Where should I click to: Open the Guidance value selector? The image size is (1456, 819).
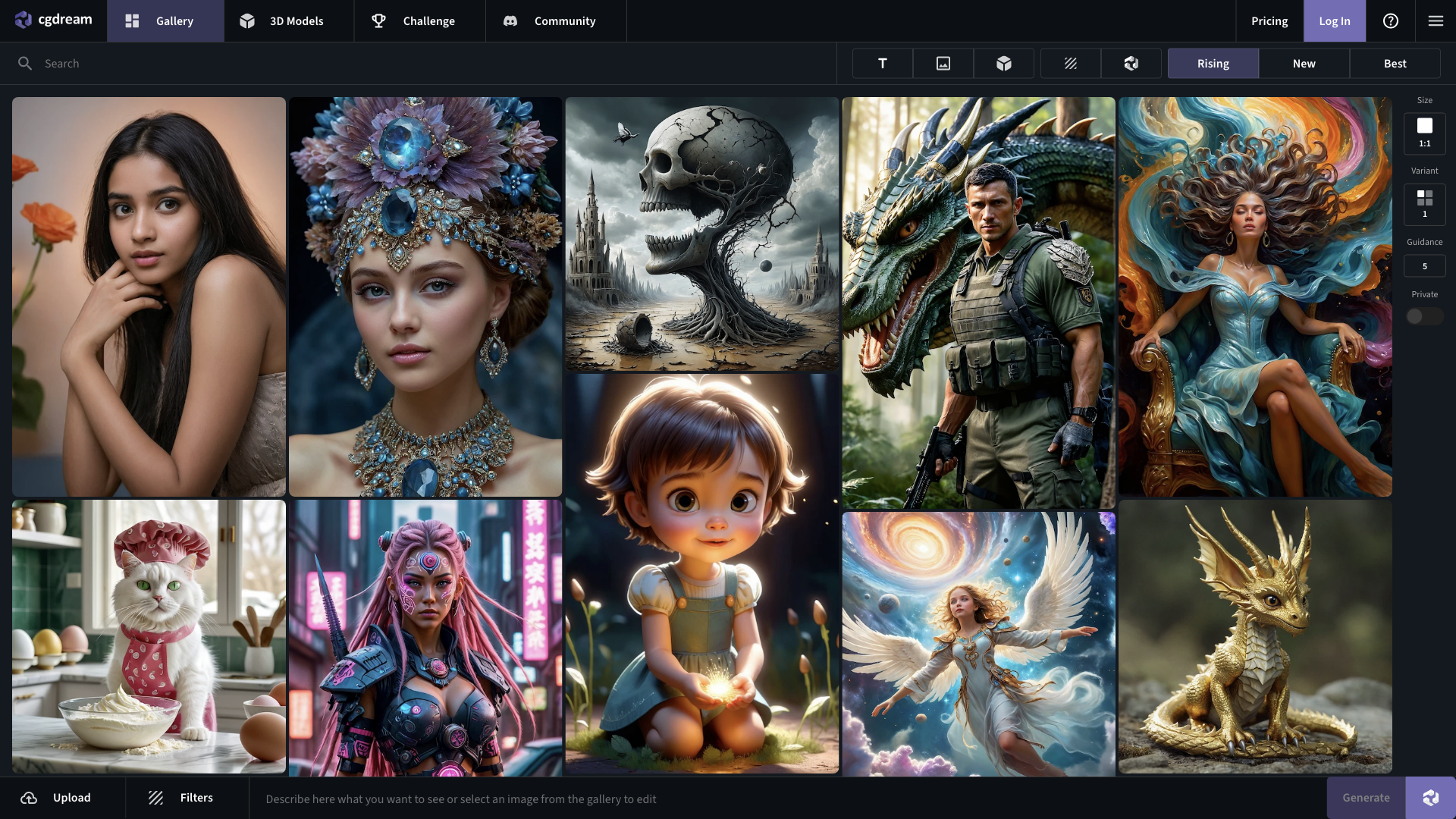(x=1425, y=266)
